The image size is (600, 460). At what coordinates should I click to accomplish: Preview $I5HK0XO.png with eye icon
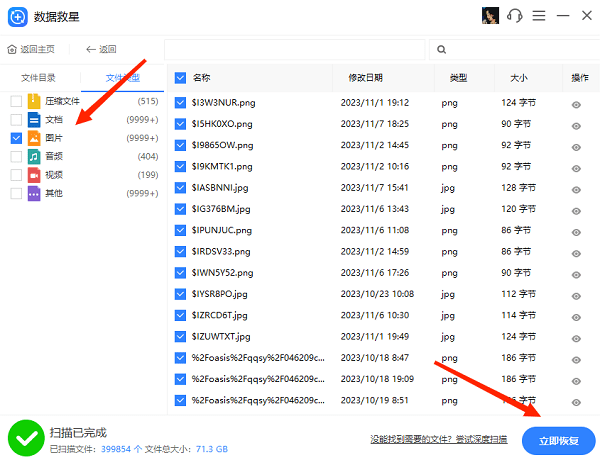tap(576, 126)
